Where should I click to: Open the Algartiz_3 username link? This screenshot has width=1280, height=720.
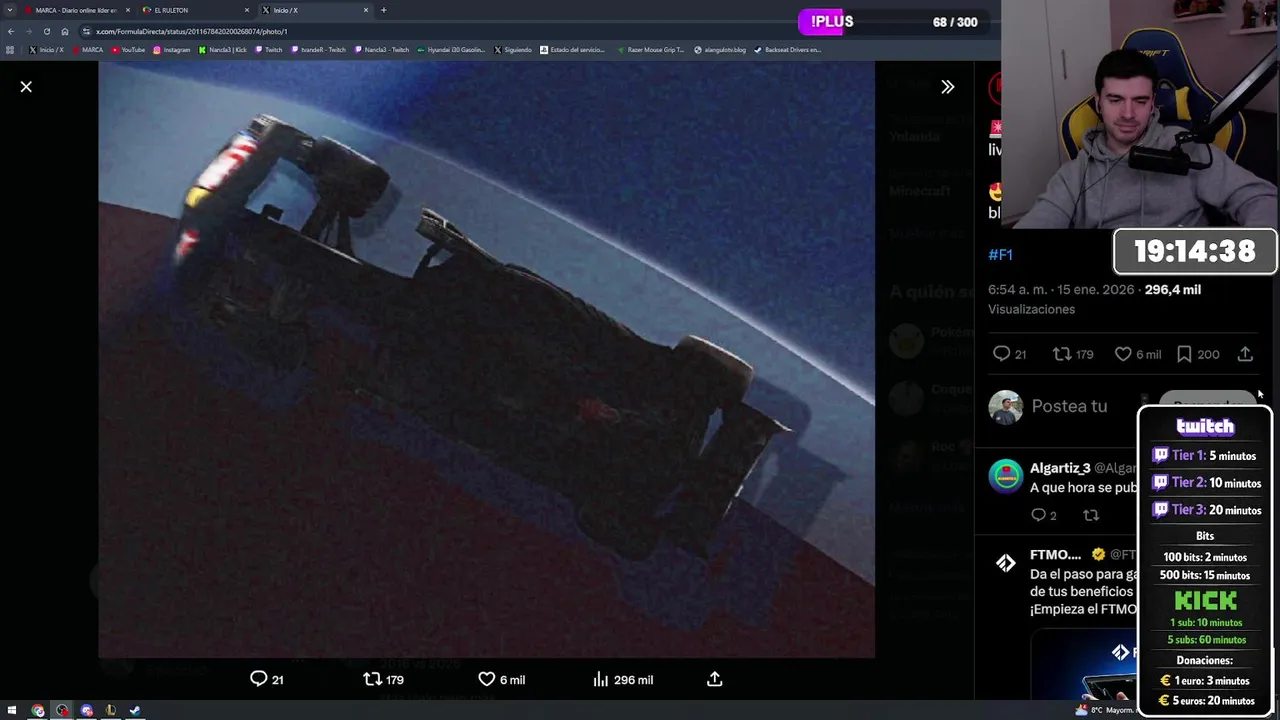point(1060,468)
